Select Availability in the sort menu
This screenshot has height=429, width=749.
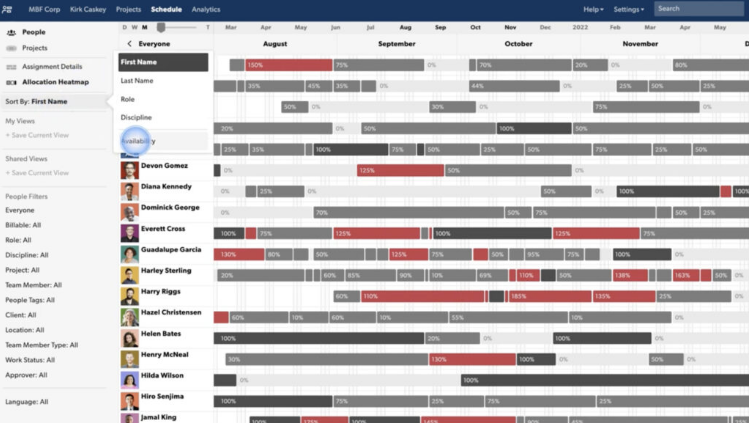(x=138, y=142)
